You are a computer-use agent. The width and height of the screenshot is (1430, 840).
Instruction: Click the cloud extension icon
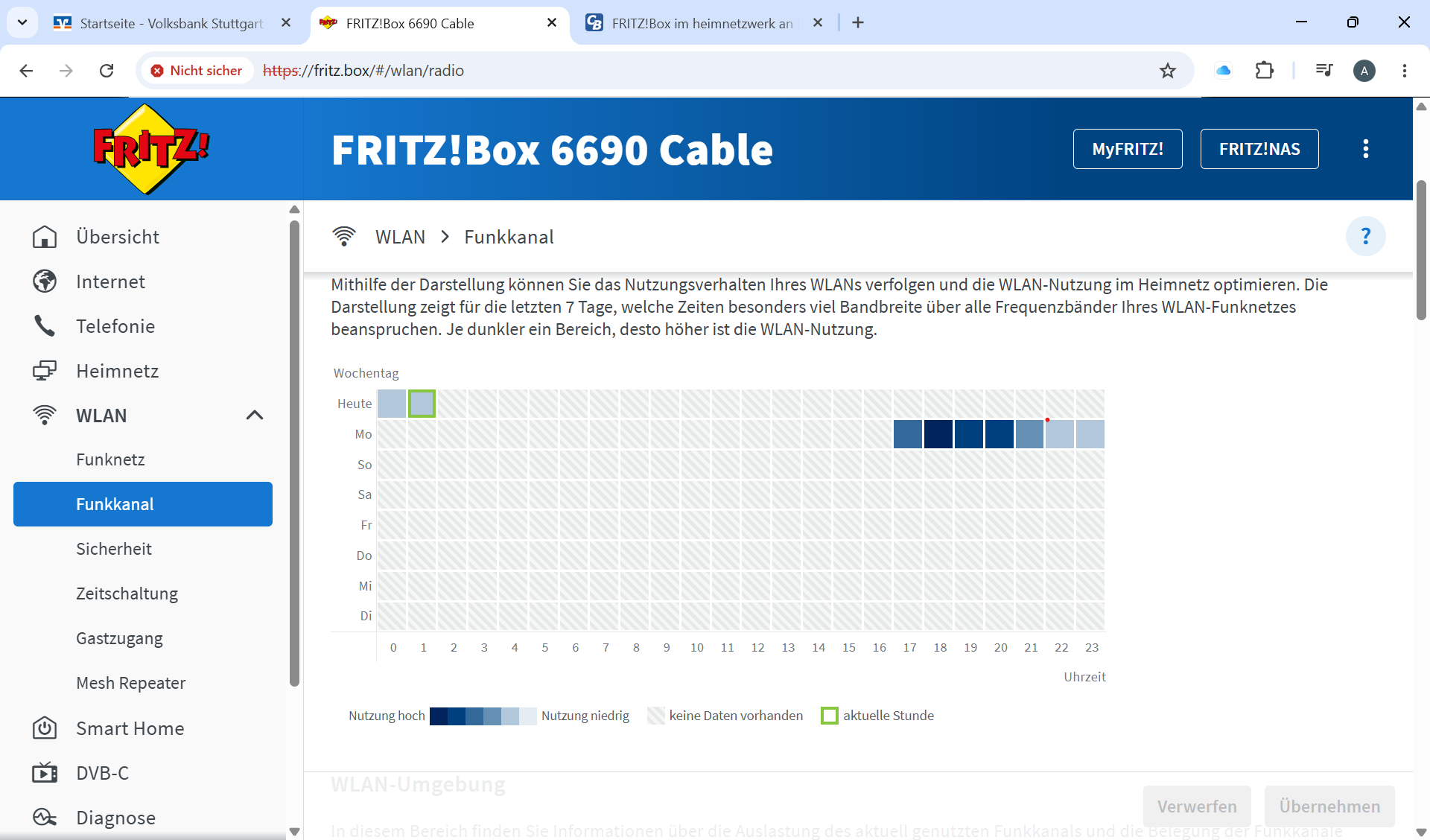coord(1223,71)
